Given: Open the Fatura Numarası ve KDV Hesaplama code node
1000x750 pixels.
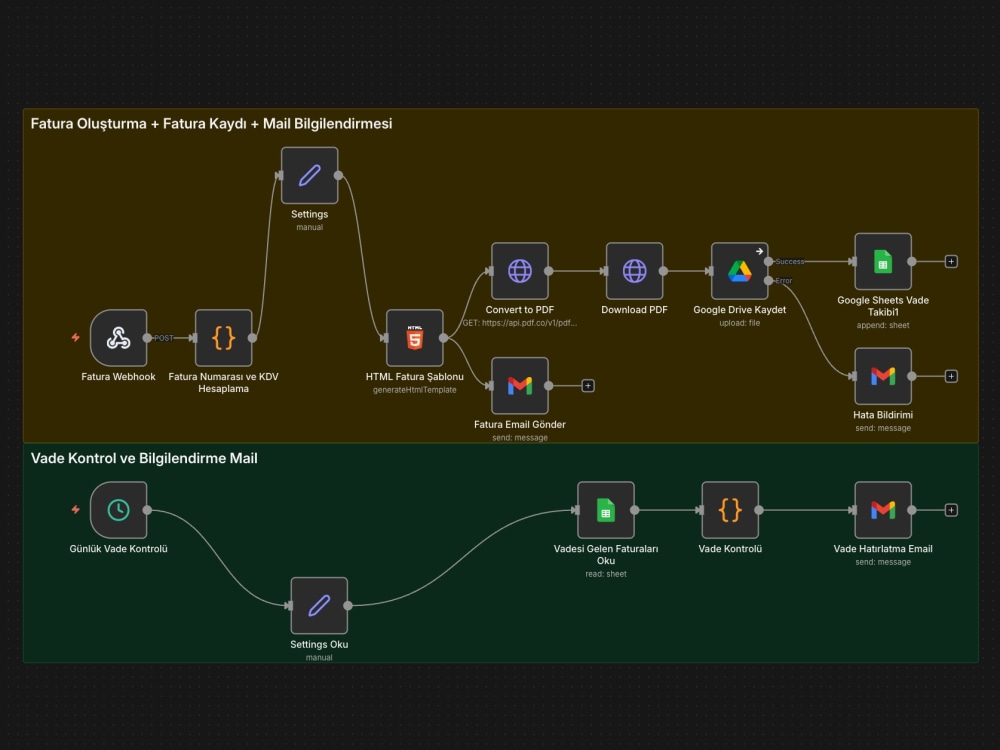Looking at the screenshot, I should click(x=223, y=338).
